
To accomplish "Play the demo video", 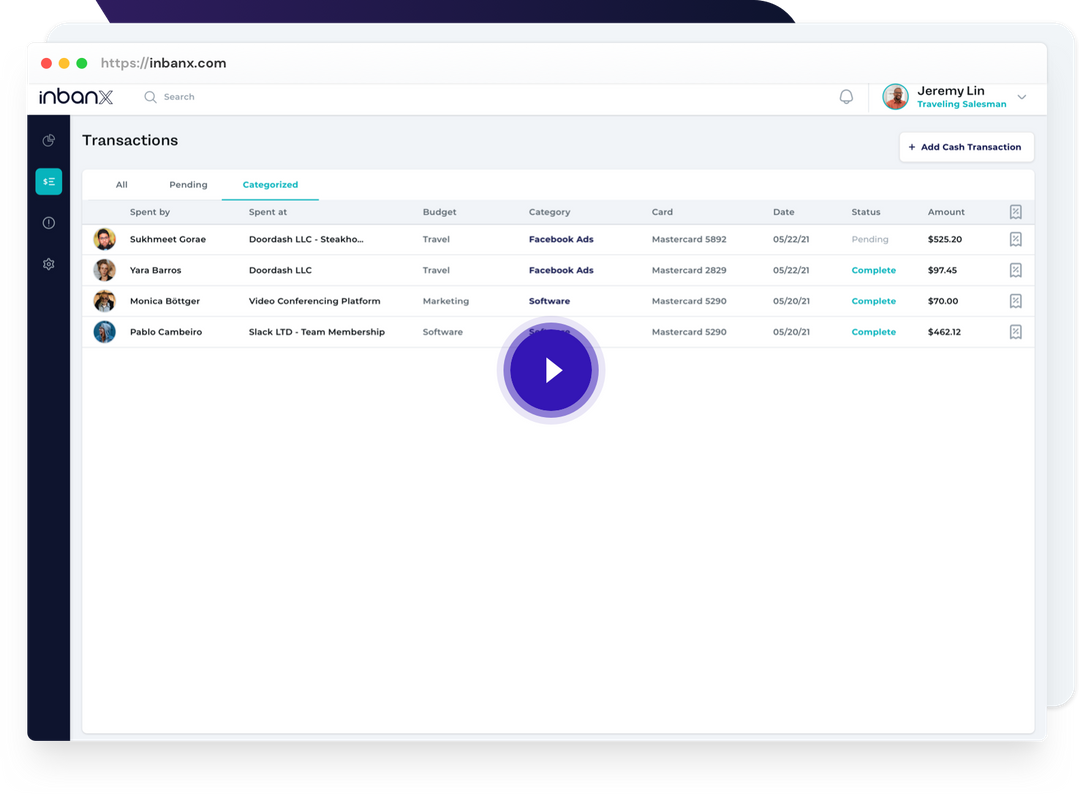I will tap(550, 369).
